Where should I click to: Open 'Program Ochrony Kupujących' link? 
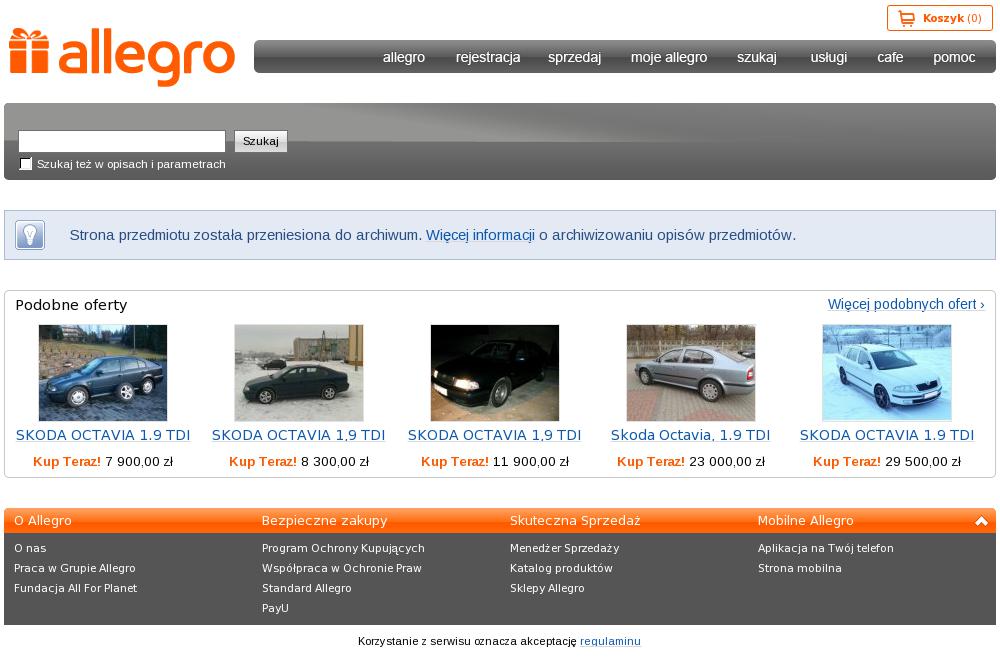[343, 548]
